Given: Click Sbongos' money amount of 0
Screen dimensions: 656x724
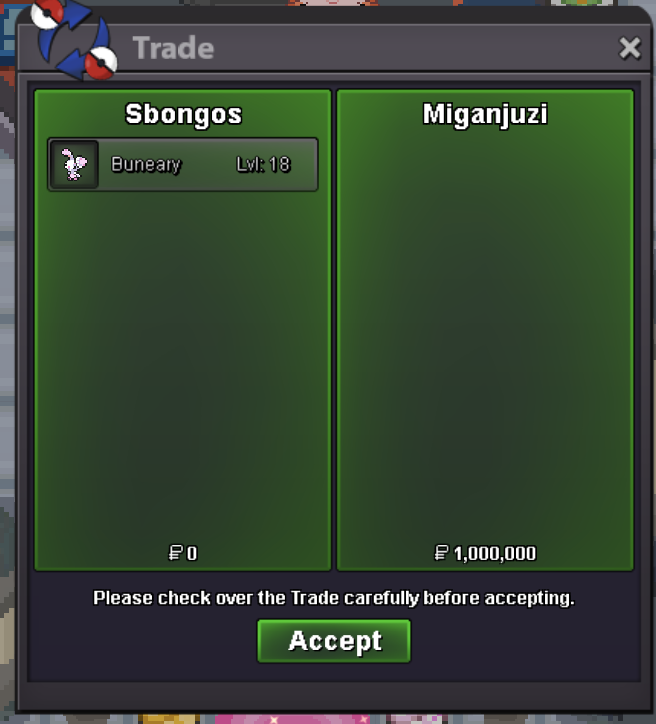Looking at the screenshot, I should 192,553.
